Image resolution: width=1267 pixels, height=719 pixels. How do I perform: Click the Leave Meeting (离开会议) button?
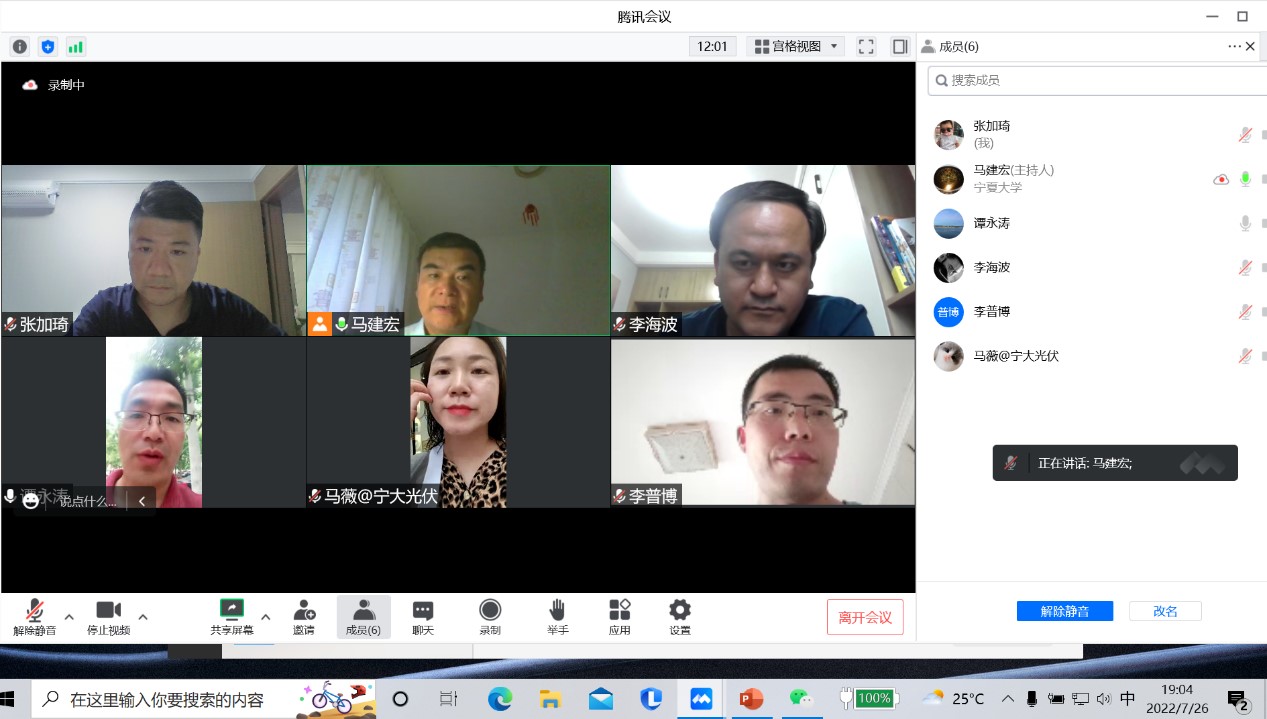point(865,617)
